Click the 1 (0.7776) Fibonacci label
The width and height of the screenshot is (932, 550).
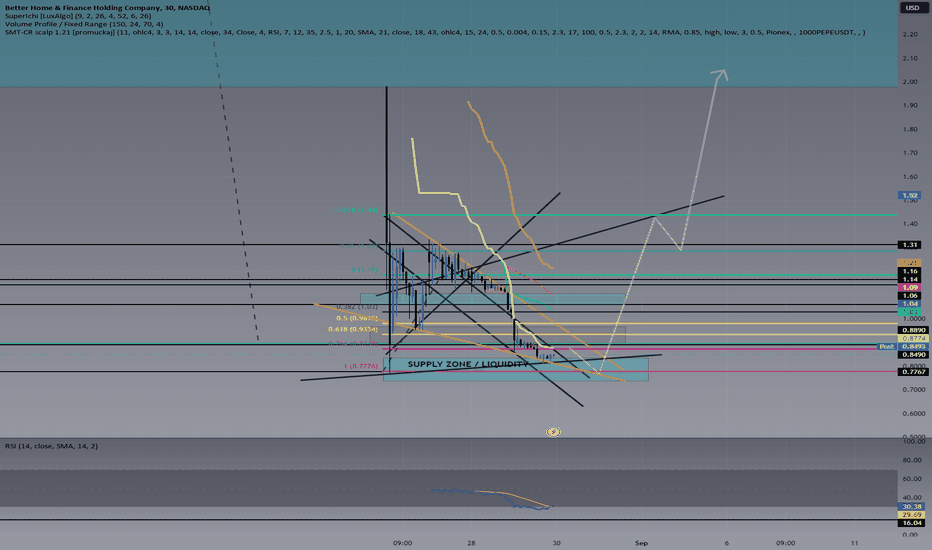361,366
